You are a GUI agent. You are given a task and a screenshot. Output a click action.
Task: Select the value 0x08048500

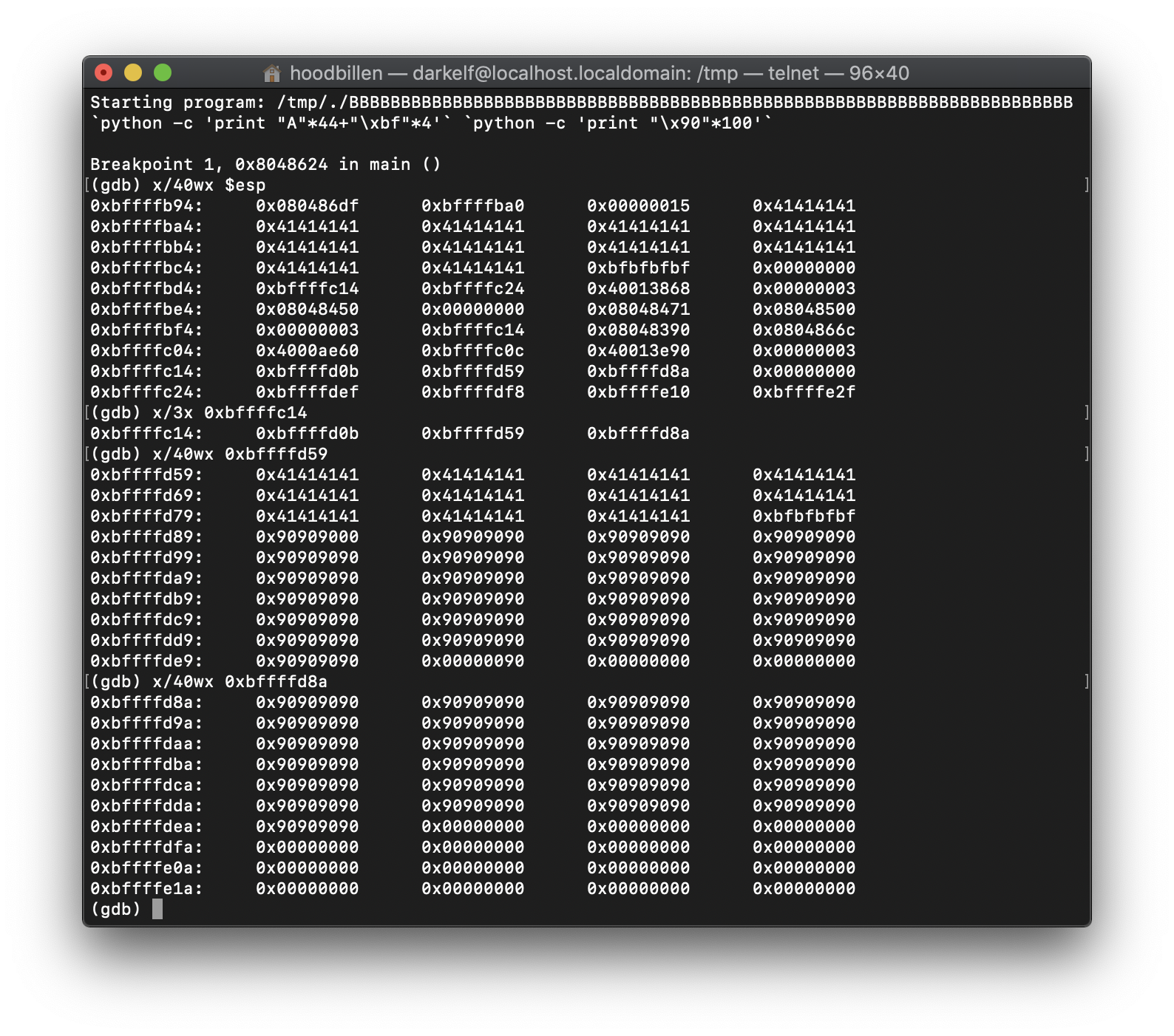pos(804,309)
